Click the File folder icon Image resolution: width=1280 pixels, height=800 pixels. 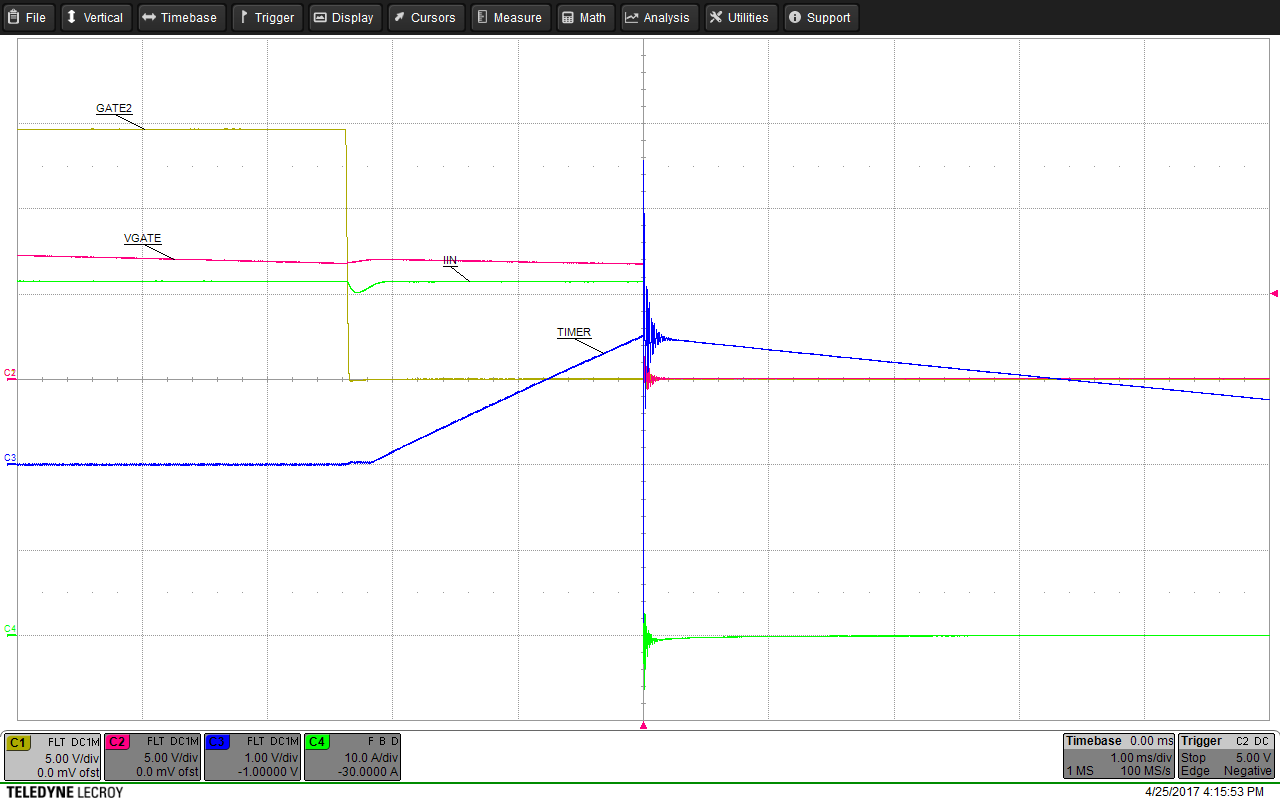point(14,17)
